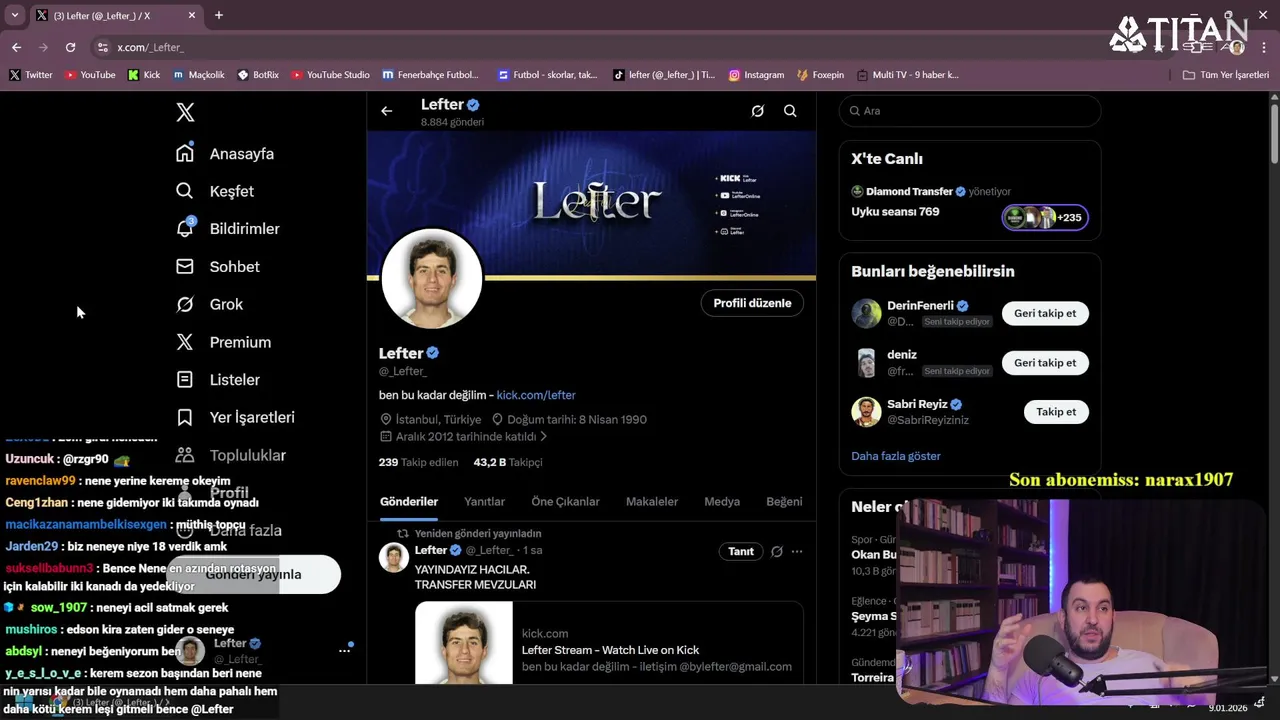Viewport: 1280px width, 720px height.
Task: Switch to the Öne Çıkanlar tab
Action: [565, 502]
